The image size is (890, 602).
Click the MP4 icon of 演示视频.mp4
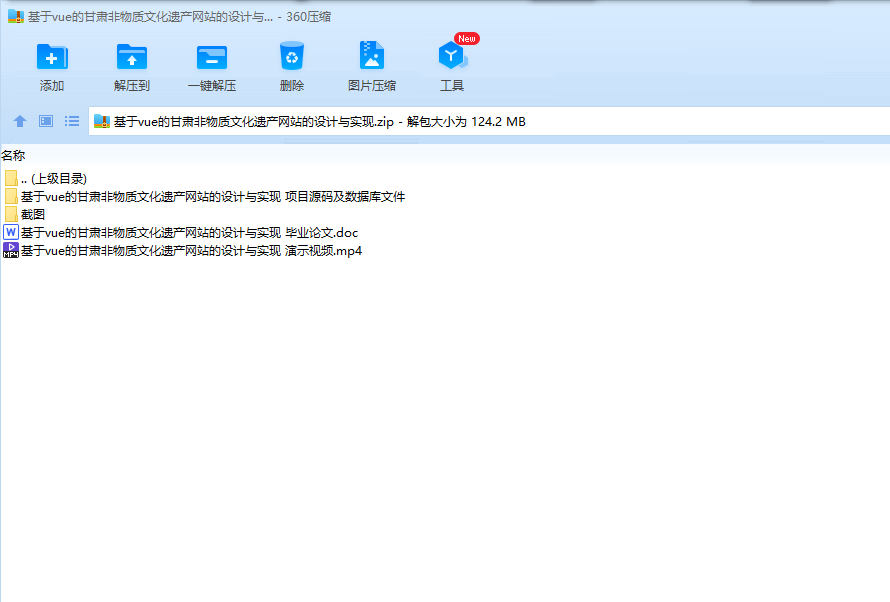(x=11, y=250)
